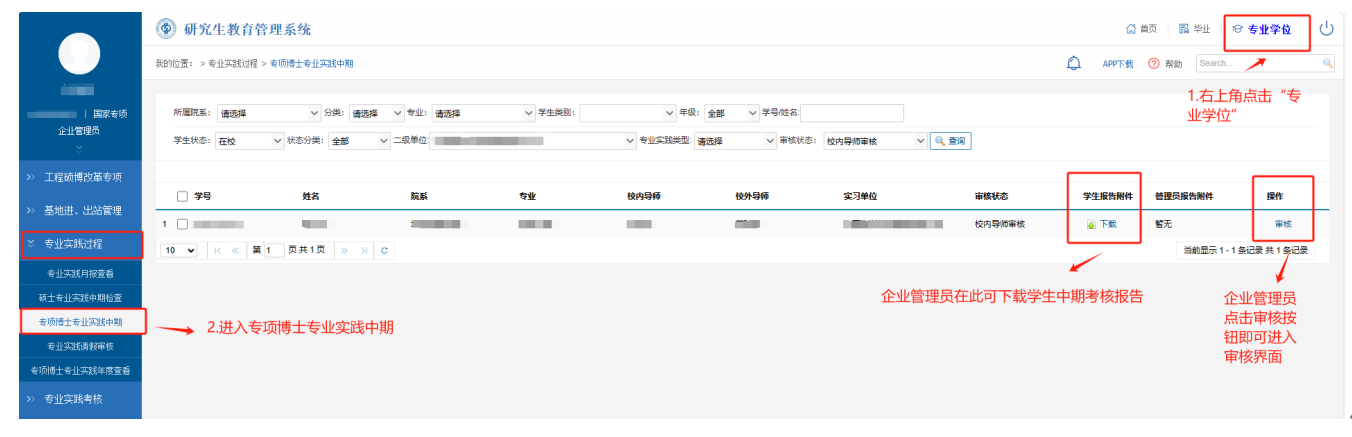Viewport: 1352px width, 437px height.
Task: Jump to the last page of records
Action: point(364,250)
